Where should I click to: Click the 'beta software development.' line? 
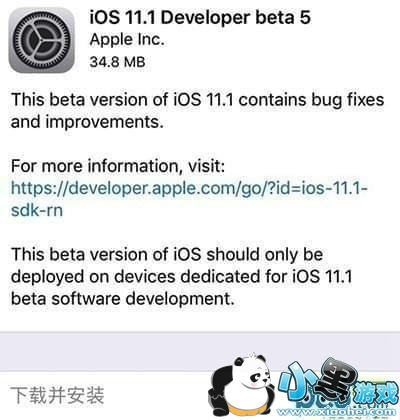[x=123, y=298]
